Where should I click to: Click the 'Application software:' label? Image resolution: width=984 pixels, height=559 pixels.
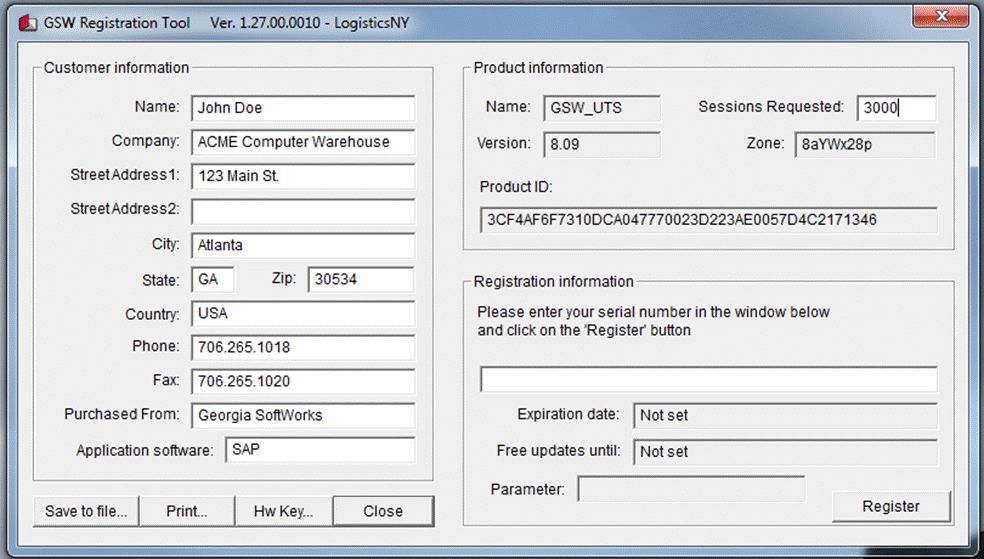coord(145,450)
